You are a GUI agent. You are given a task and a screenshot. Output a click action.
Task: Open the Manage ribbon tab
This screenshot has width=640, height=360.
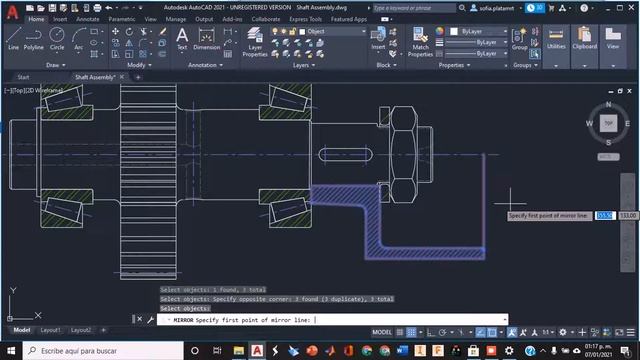(176, 19)
